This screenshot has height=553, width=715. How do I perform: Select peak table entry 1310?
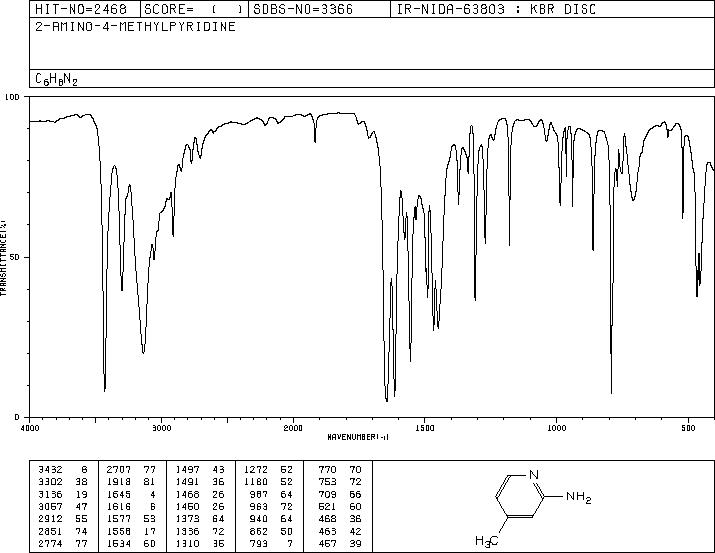(x=187, y=543)
